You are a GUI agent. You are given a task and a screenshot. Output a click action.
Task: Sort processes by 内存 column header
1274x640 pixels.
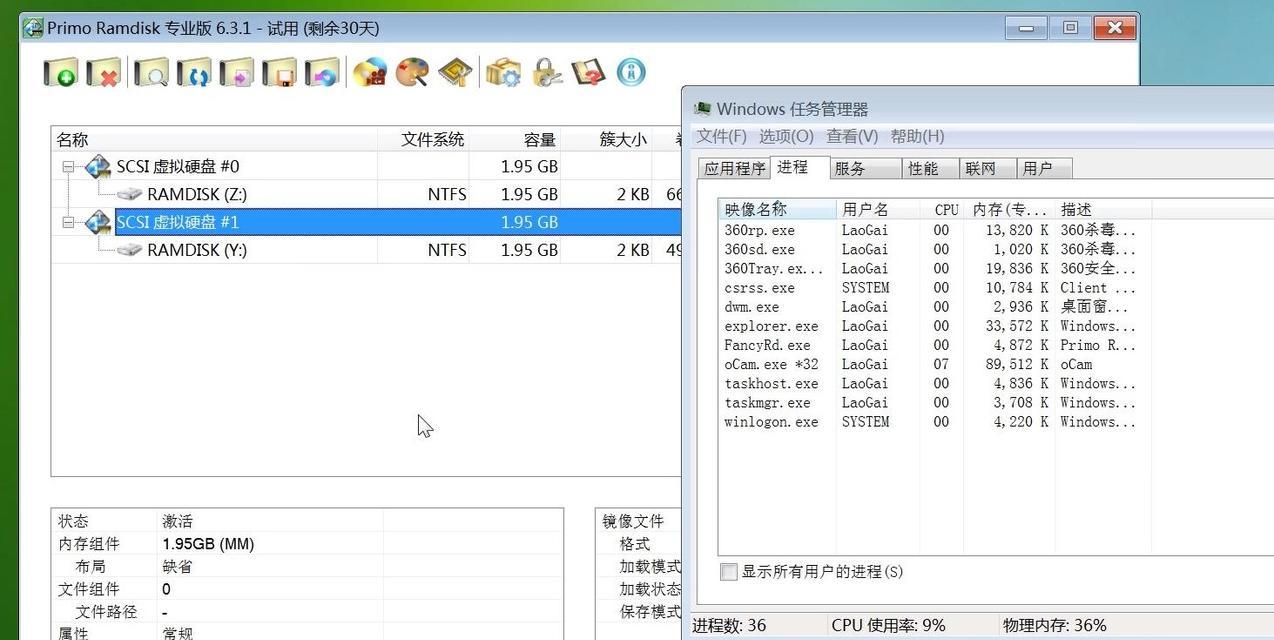point(1009,209)
